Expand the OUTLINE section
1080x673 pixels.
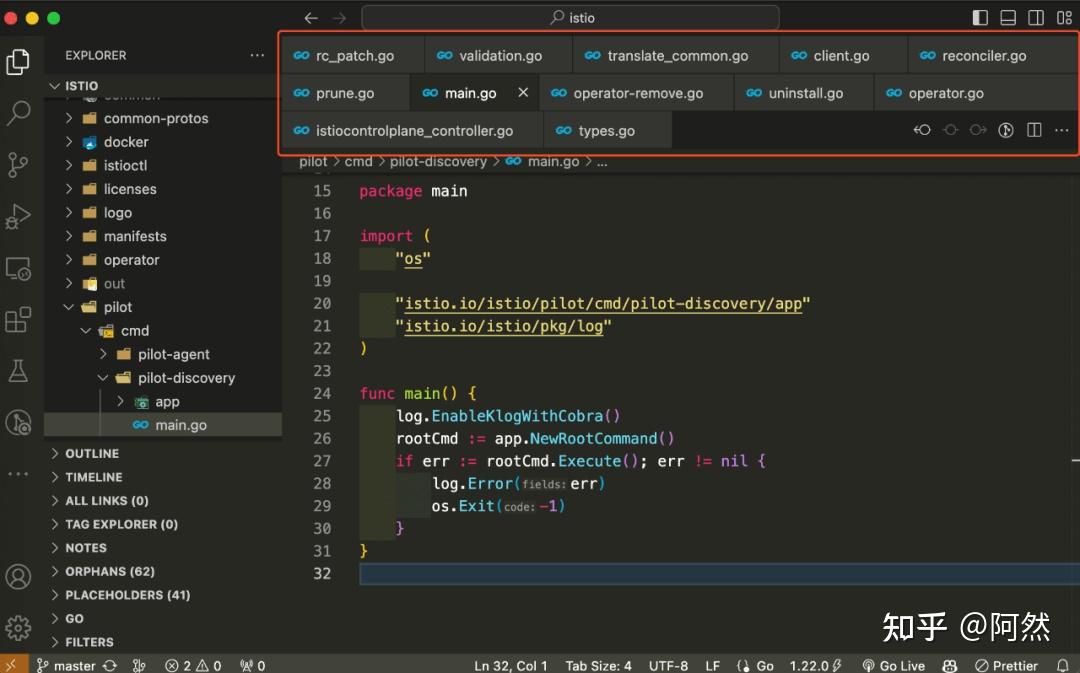95,453
